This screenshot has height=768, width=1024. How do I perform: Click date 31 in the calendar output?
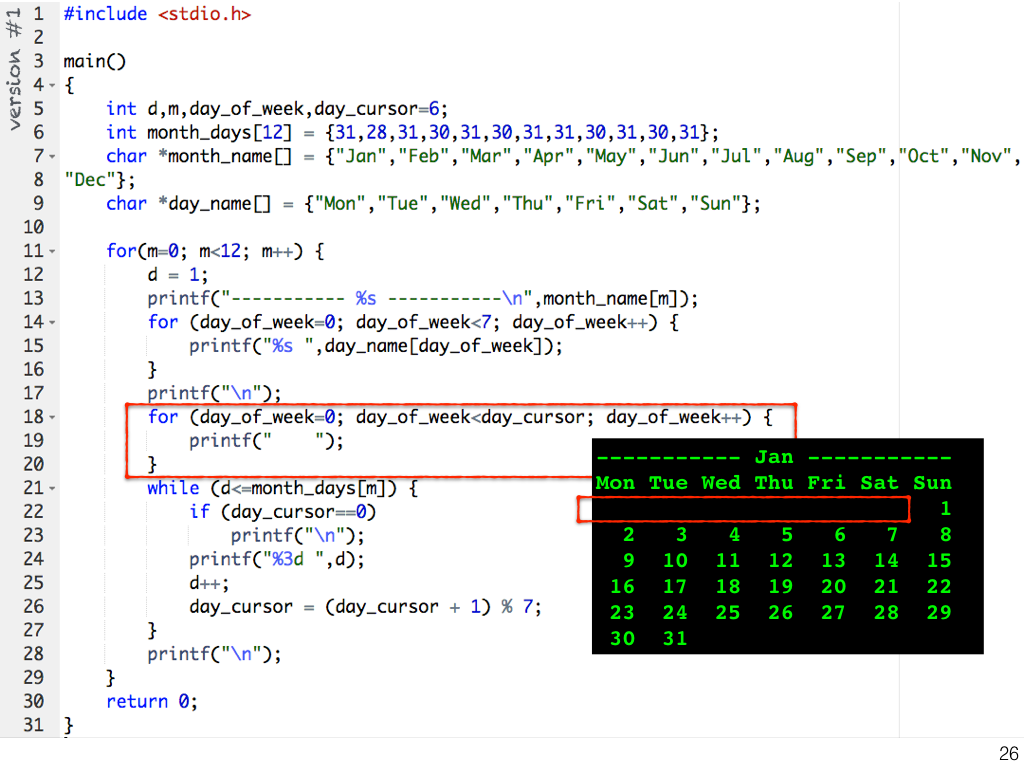pyautogui.click(x=675, y=639)
